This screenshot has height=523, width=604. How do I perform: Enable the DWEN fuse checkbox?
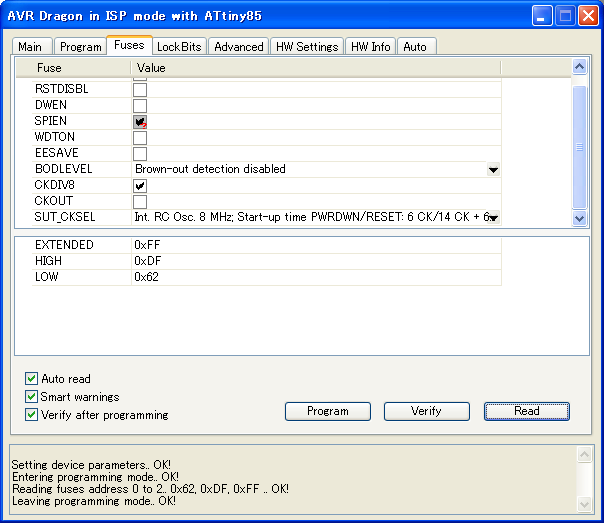pos(140,106)
